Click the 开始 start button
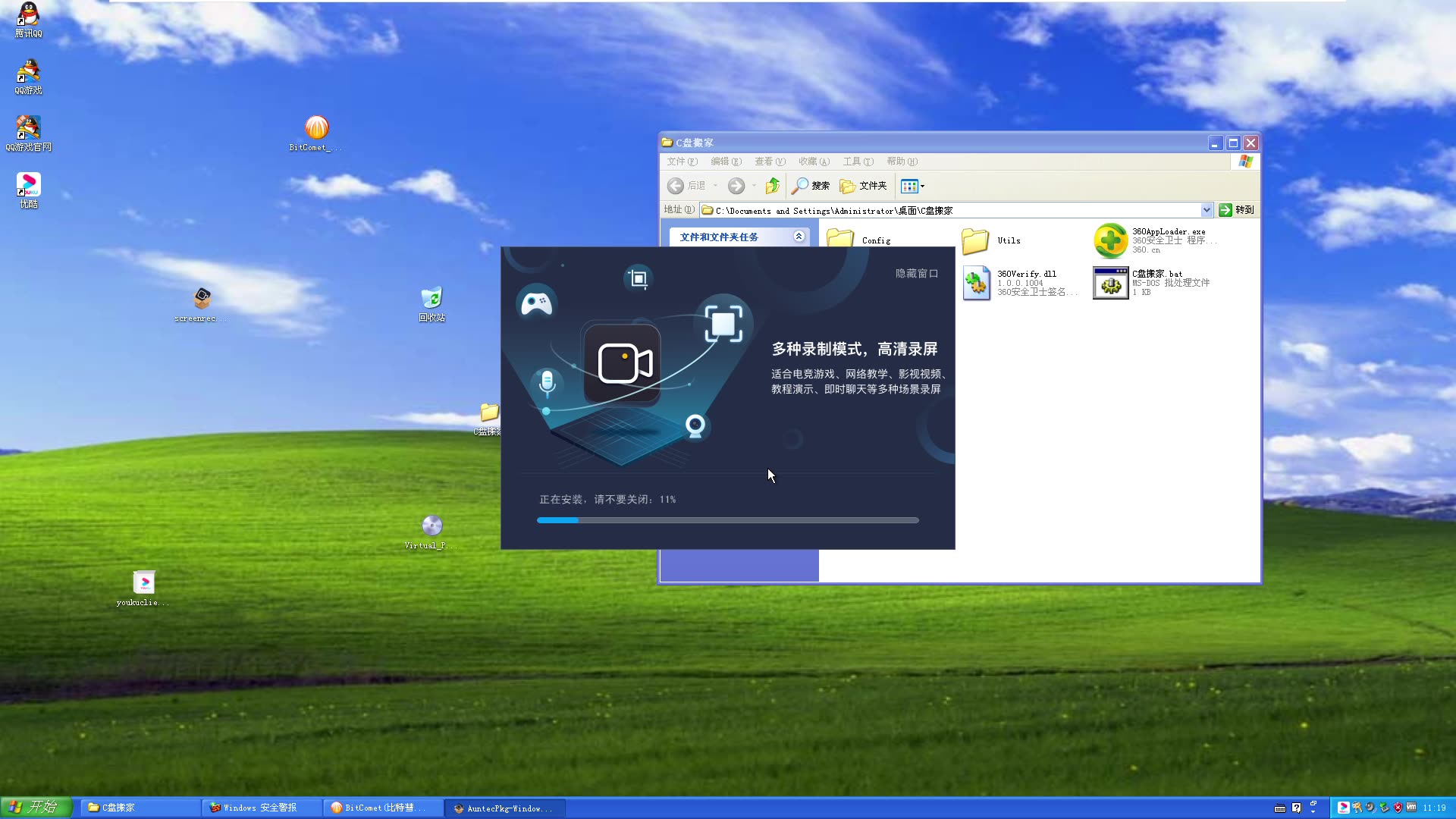Viewport: 1456px width, 819px height. [x=36, y=807]
